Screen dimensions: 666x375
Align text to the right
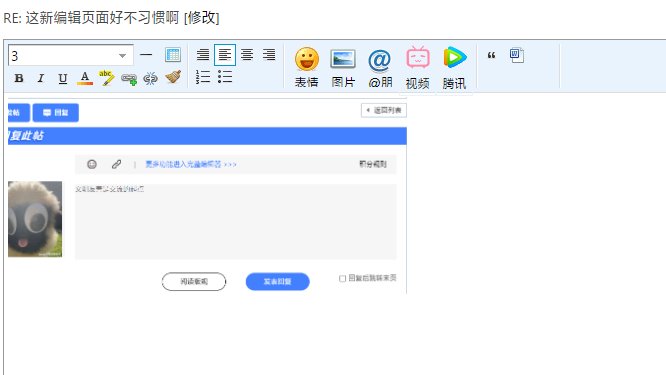tap(269, 55)
